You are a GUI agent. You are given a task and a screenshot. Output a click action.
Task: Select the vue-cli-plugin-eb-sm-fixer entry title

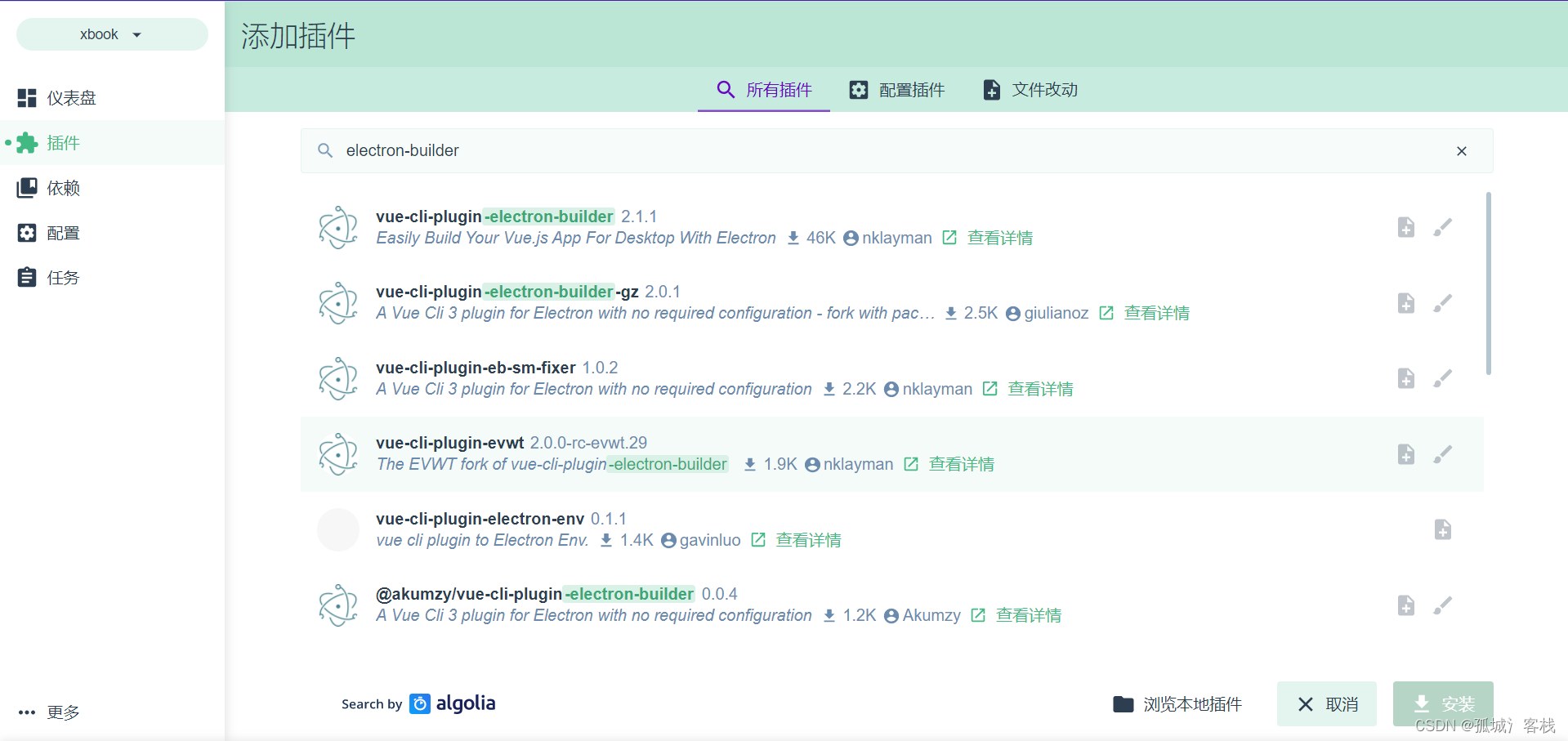click(x=476, y=368)
